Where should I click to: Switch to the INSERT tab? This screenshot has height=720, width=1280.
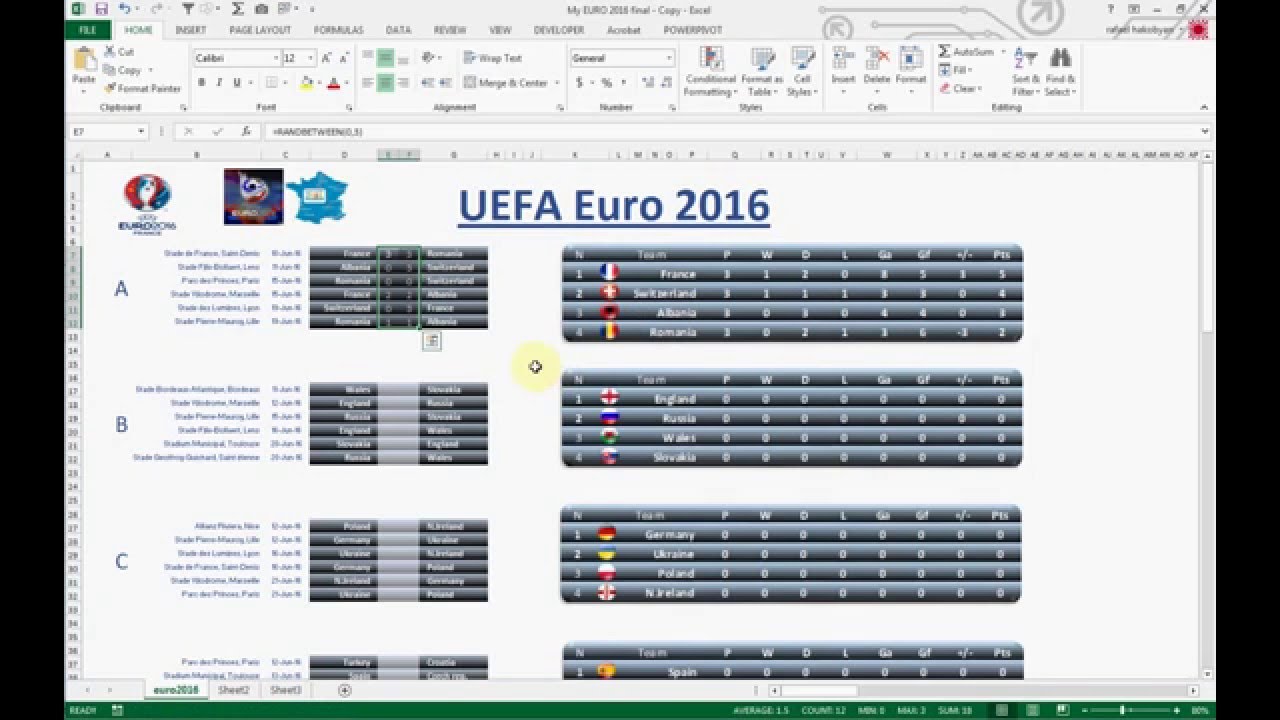click(190, 30)
